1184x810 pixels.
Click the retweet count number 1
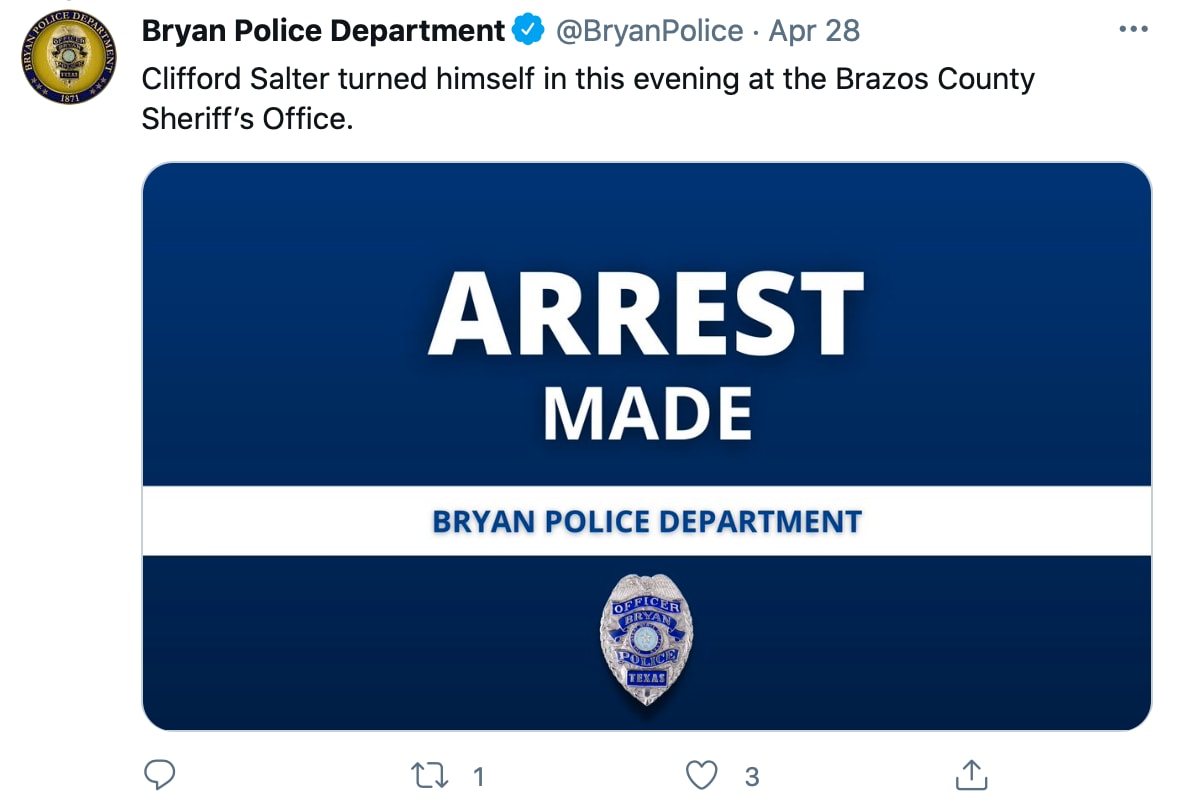[478, 777]
